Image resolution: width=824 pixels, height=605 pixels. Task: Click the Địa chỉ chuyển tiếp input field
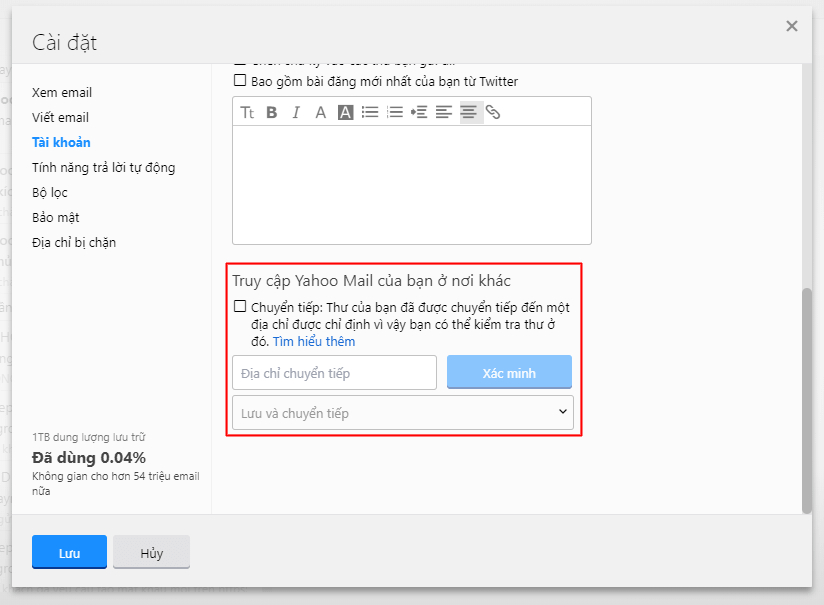tap(334, 372)
